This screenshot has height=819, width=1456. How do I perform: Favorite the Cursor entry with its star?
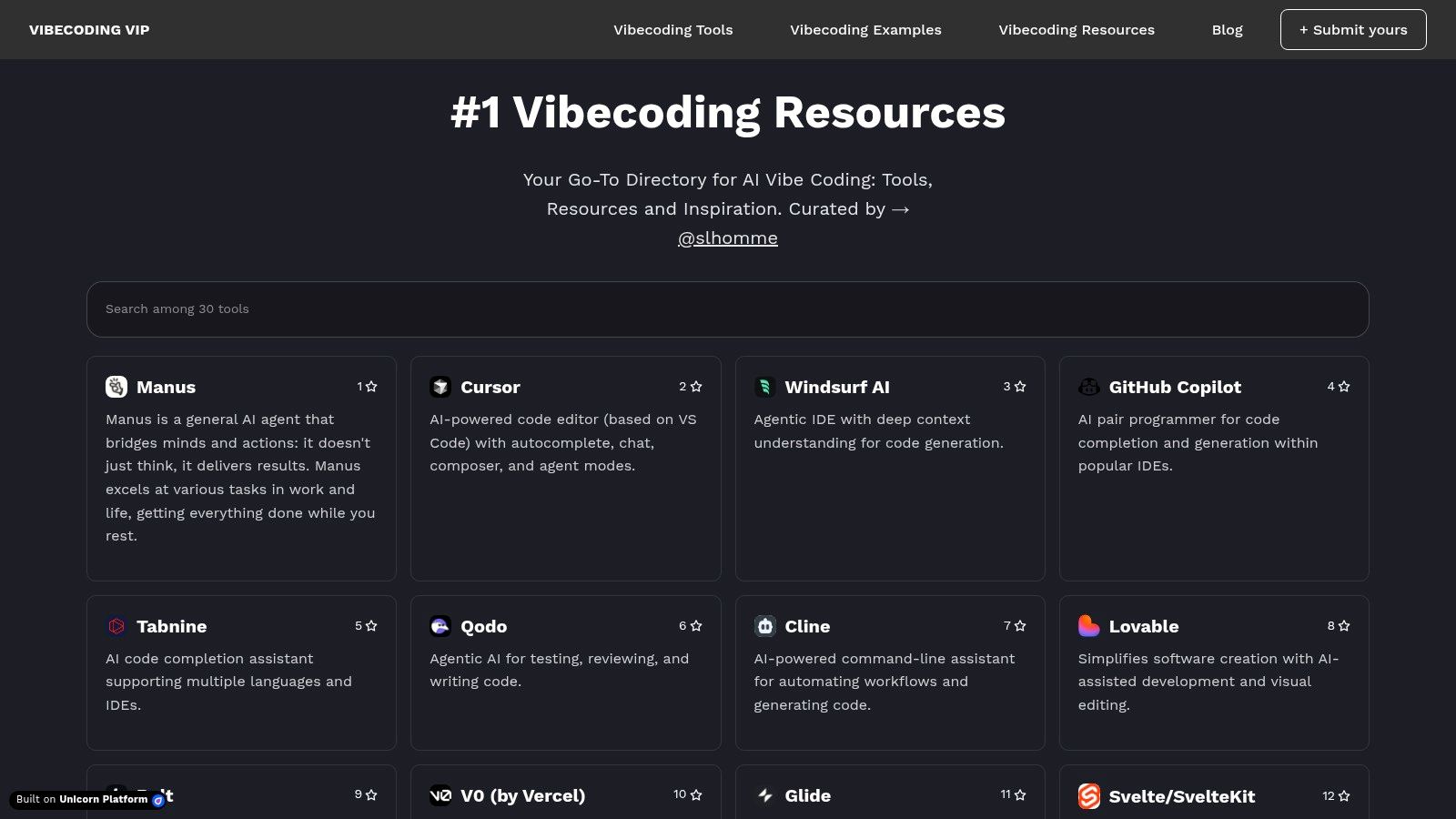coord(695,386)
